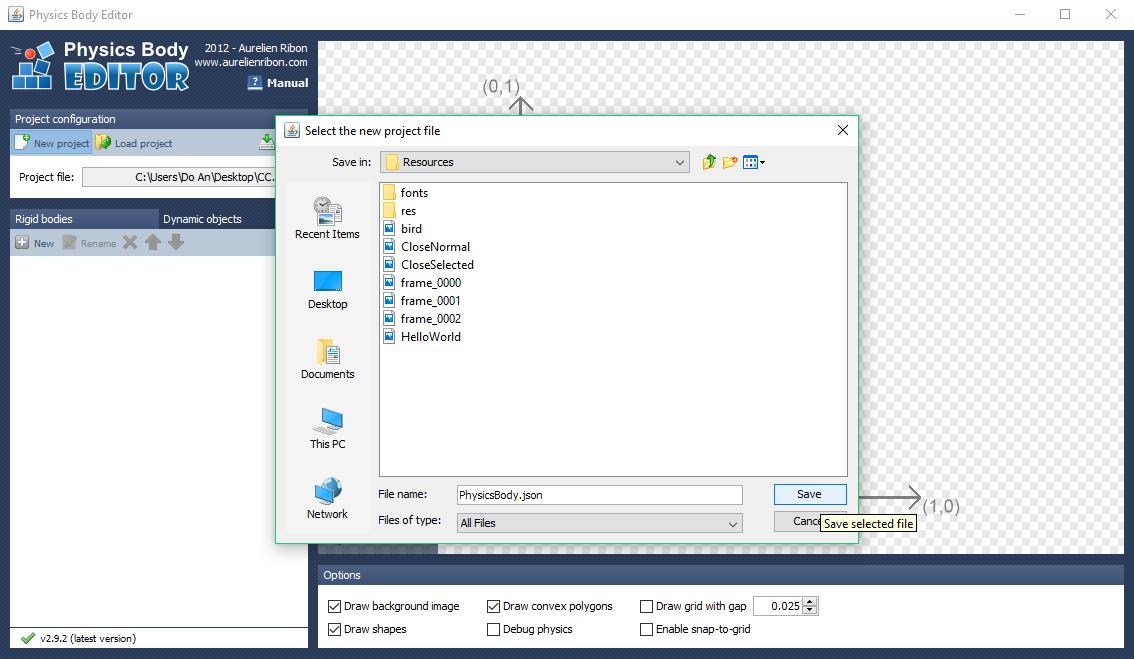Add a new rigid body

click(35, 243)
